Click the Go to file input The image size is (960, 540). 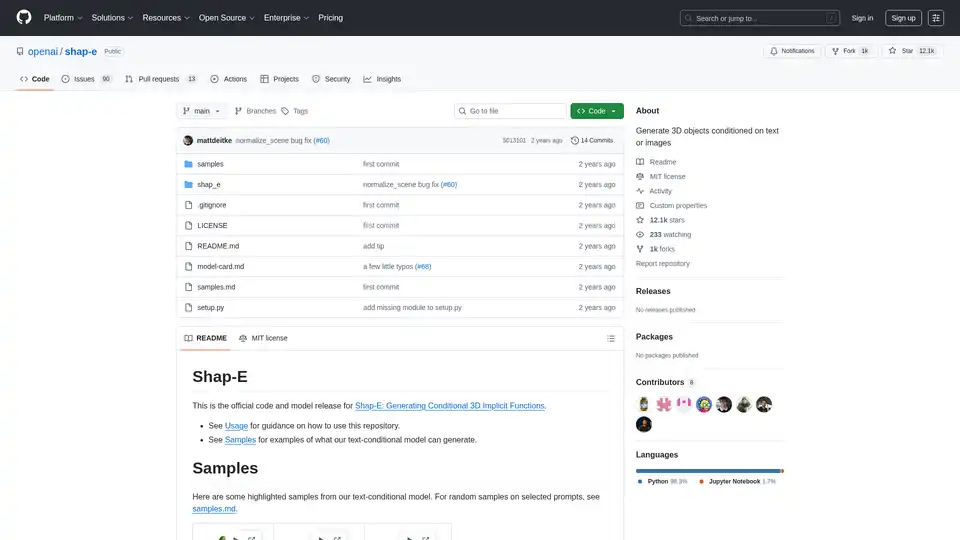pyautogui.click(x=510, y=111)
